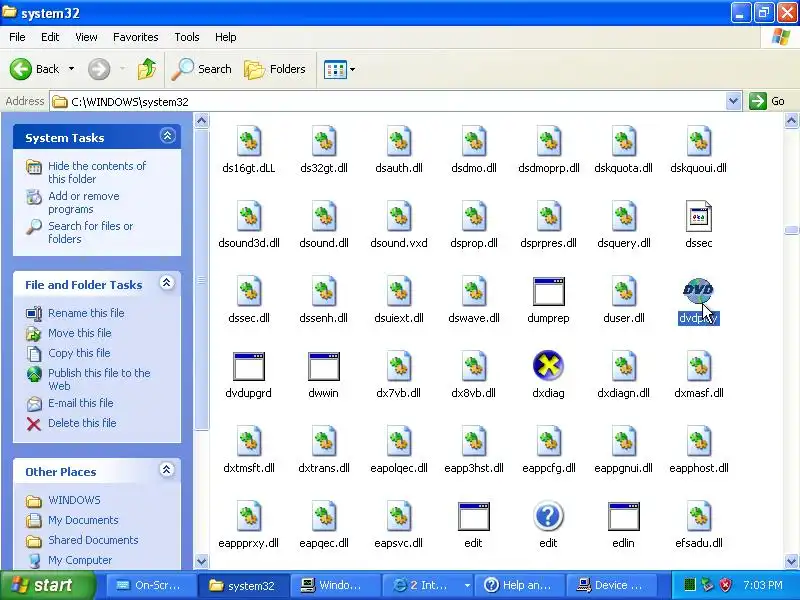Select the dssec document file icon
Screen dimensions: 800x600
tap(698, 216)
